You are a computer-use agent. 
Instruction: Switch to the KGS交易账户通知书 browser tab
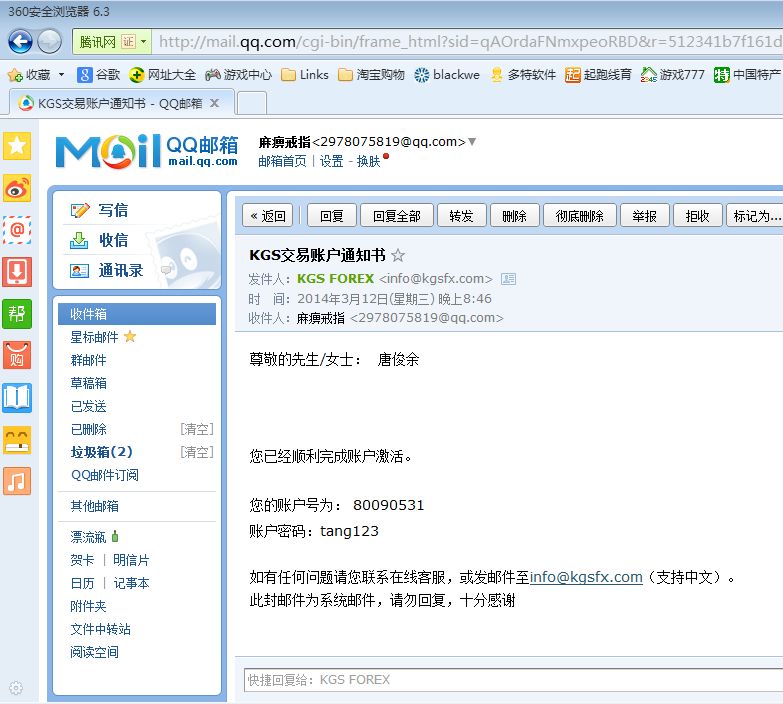click(120, 103)
